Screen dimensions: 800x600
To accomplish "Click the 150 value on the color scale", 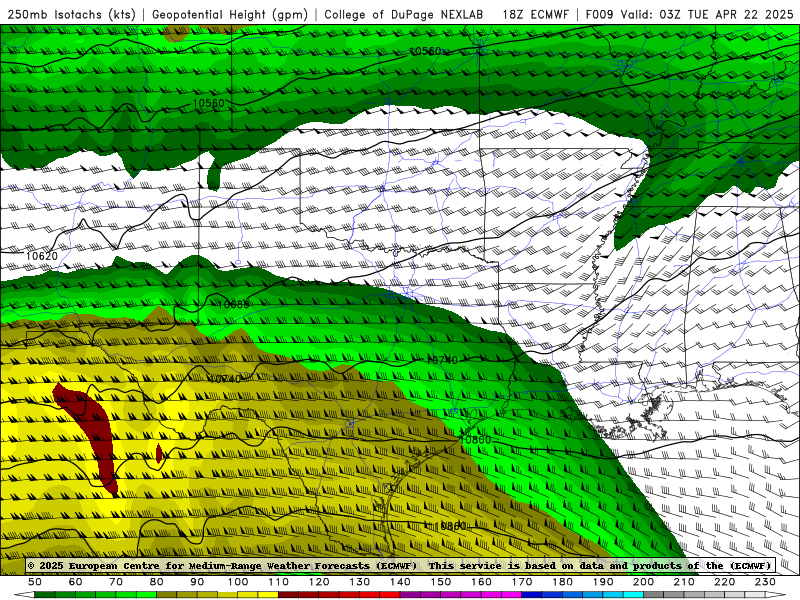I will pyautogui.click(x=440, y=582).
